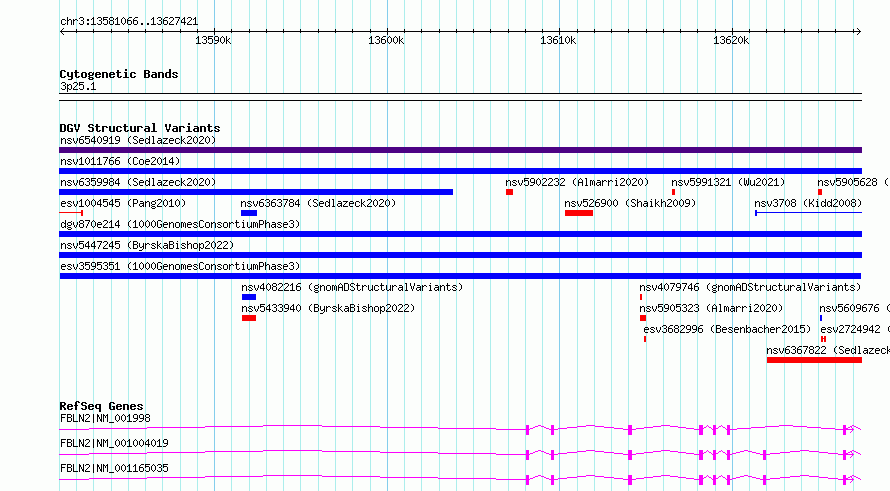This screenshot has width=890, height=491.
Task: Click the nsv6363784 Sedlazeck2020 blue bar
Action: click(x=249, y=213)
